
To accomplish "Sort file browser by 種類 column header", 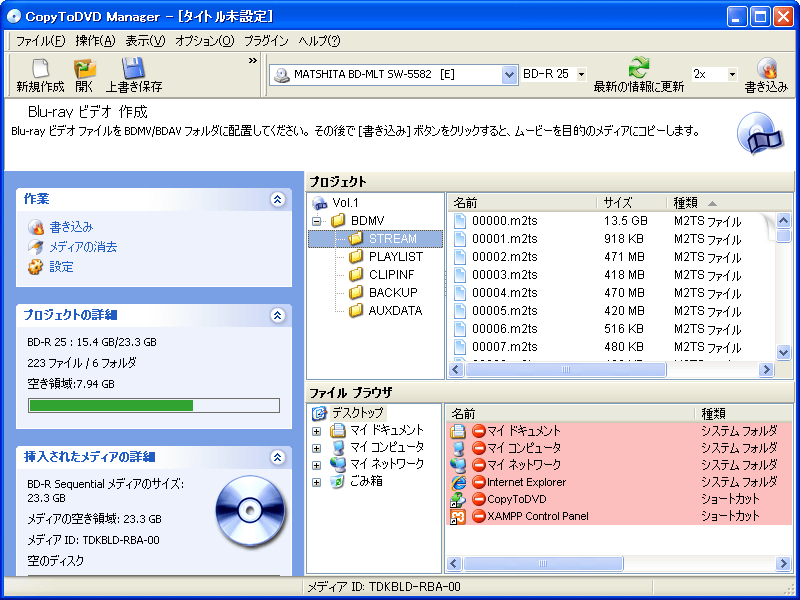I will [x=744, y=413].
